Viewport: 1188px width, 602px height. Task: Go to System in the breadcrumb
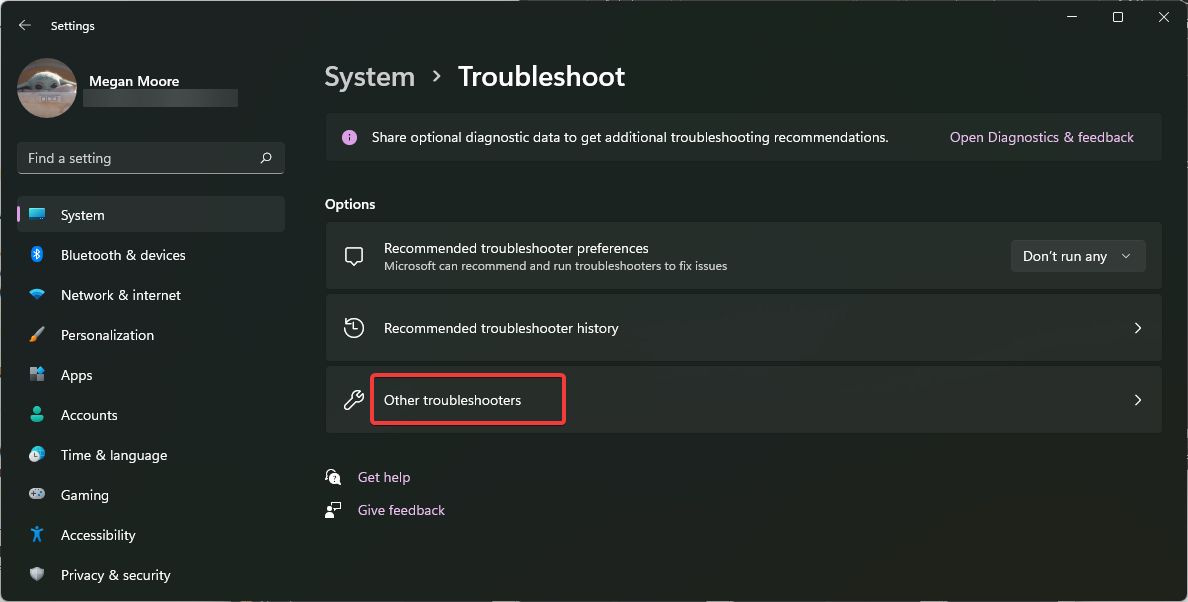tap(369, 77)
